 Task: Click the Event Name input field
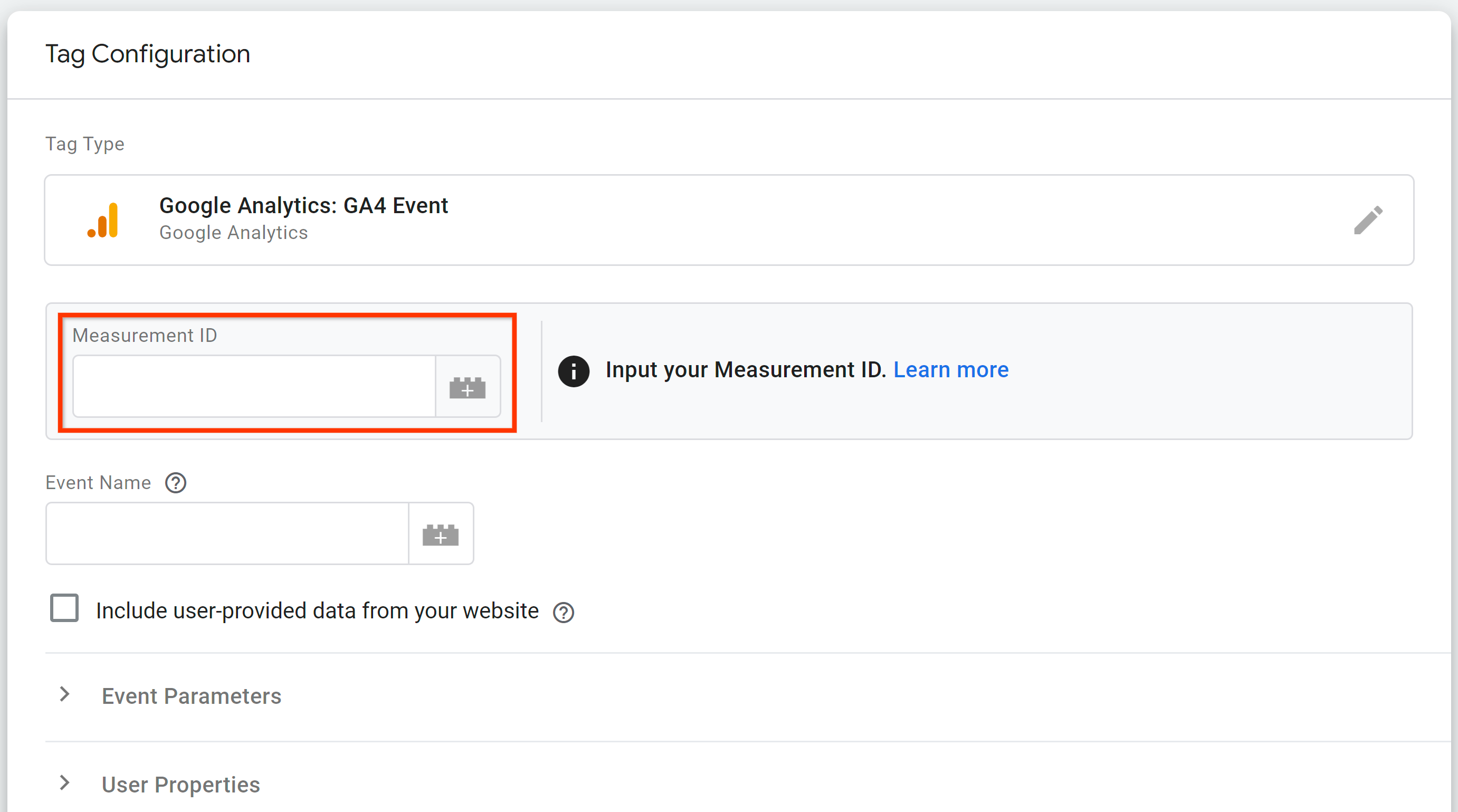click(228, 533)
